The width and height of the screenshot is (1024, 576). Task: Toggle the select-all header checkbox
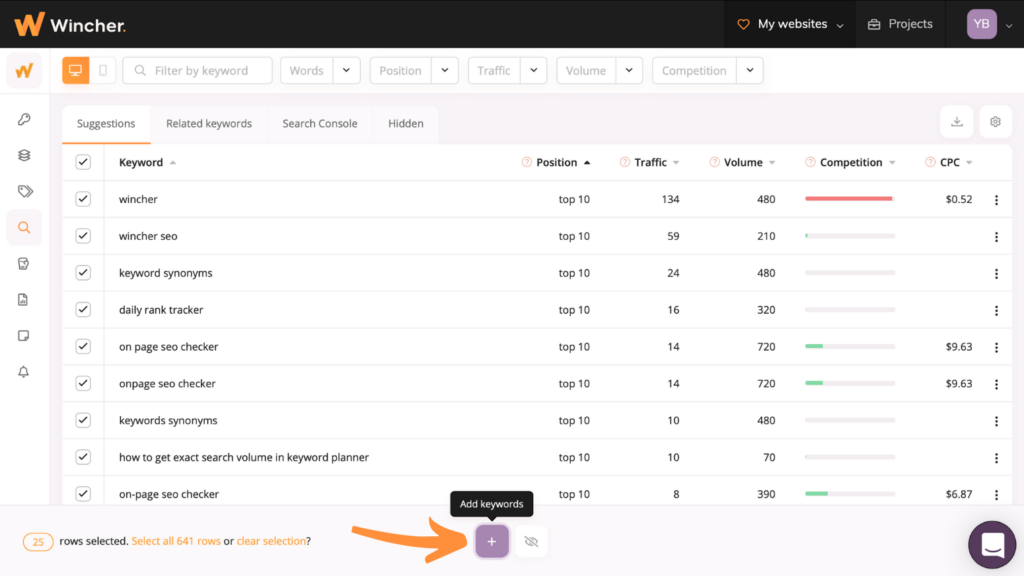click(83, 162)
